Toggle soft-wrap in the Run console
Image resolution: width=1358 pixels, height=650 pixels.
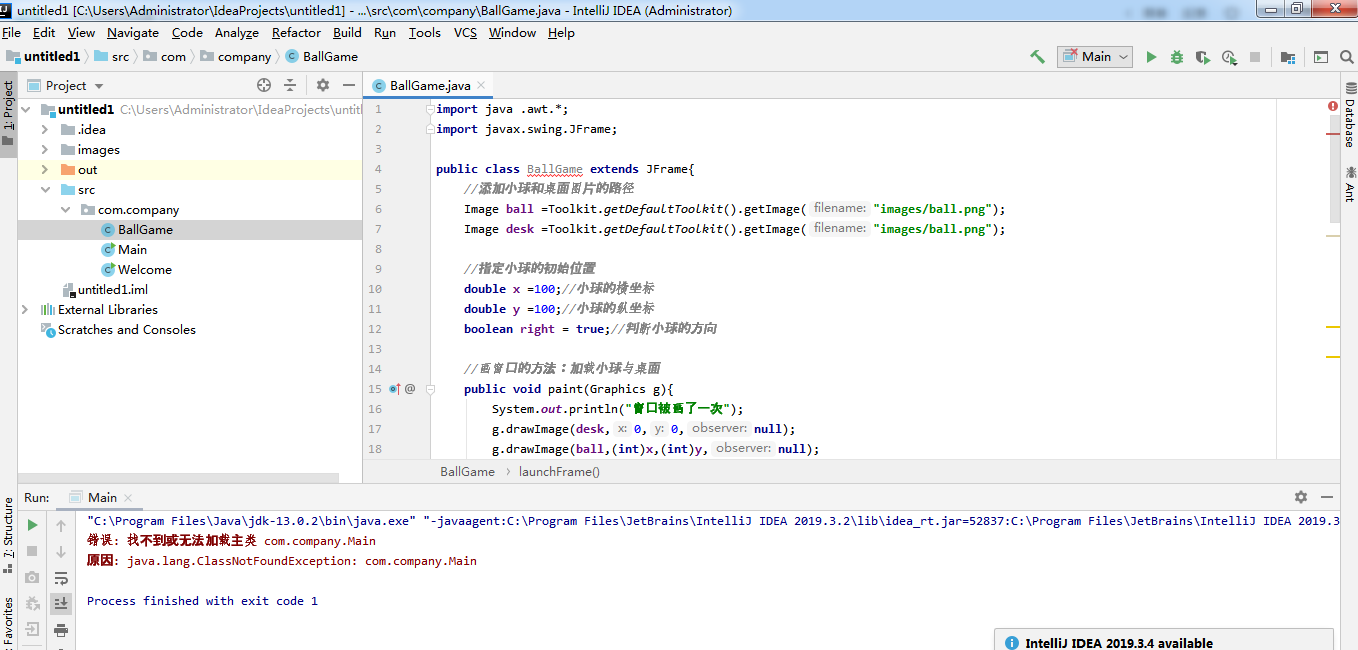[x=61, y=577]
